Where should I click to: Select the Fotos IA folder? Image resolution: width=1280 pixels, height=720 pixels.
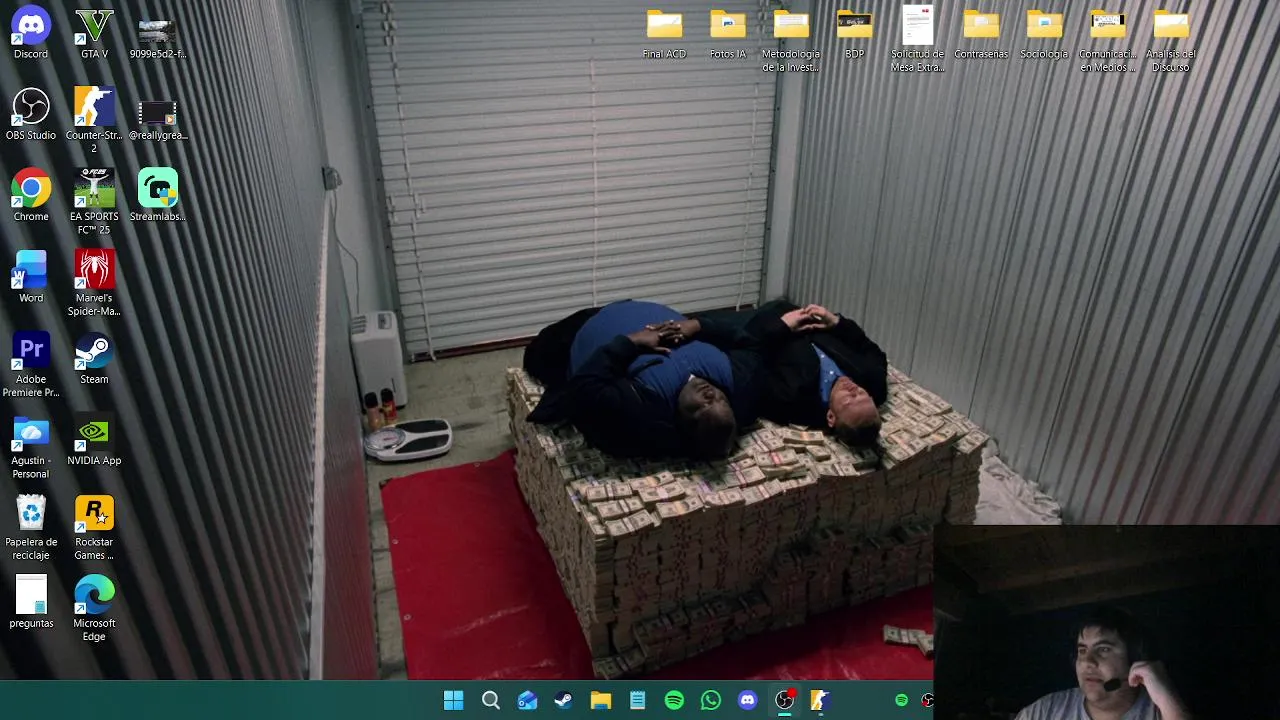(728, 33)
